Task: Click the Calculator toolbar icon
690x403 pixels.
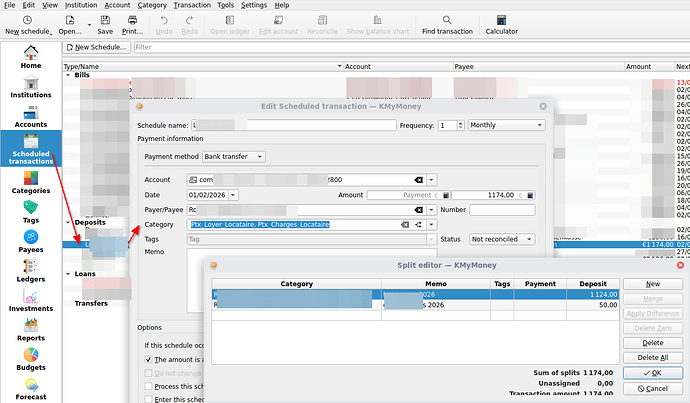Action: pos(501,24)
